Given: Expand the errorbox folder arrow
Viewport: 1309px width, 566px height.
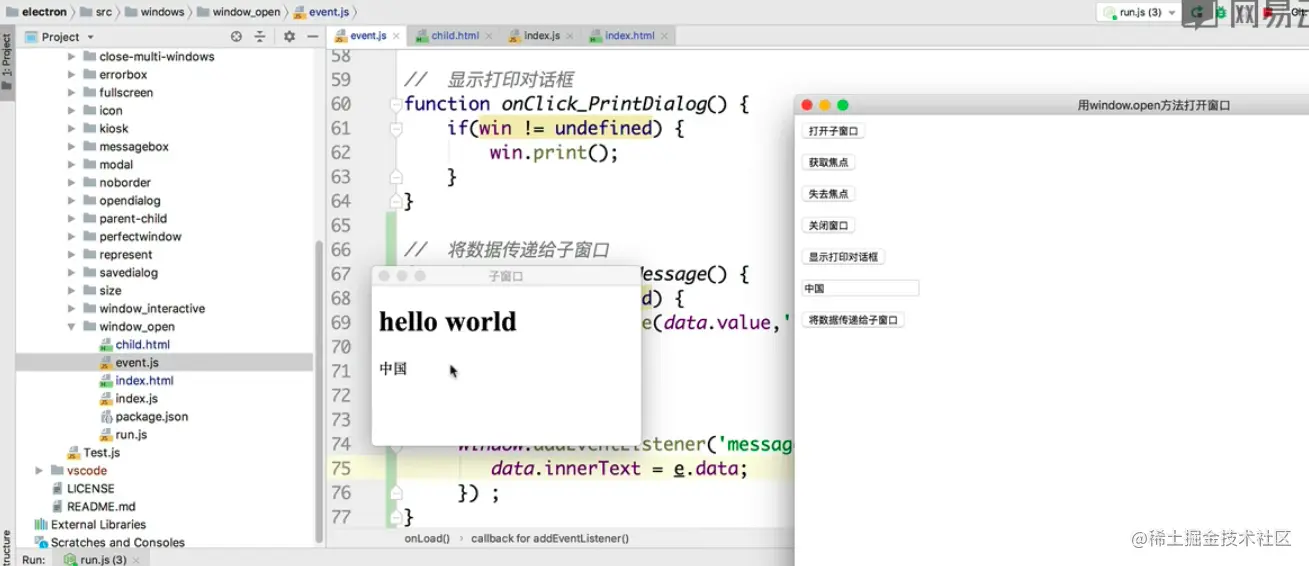Looking at the screenshot, I should (x=72, y=75).
